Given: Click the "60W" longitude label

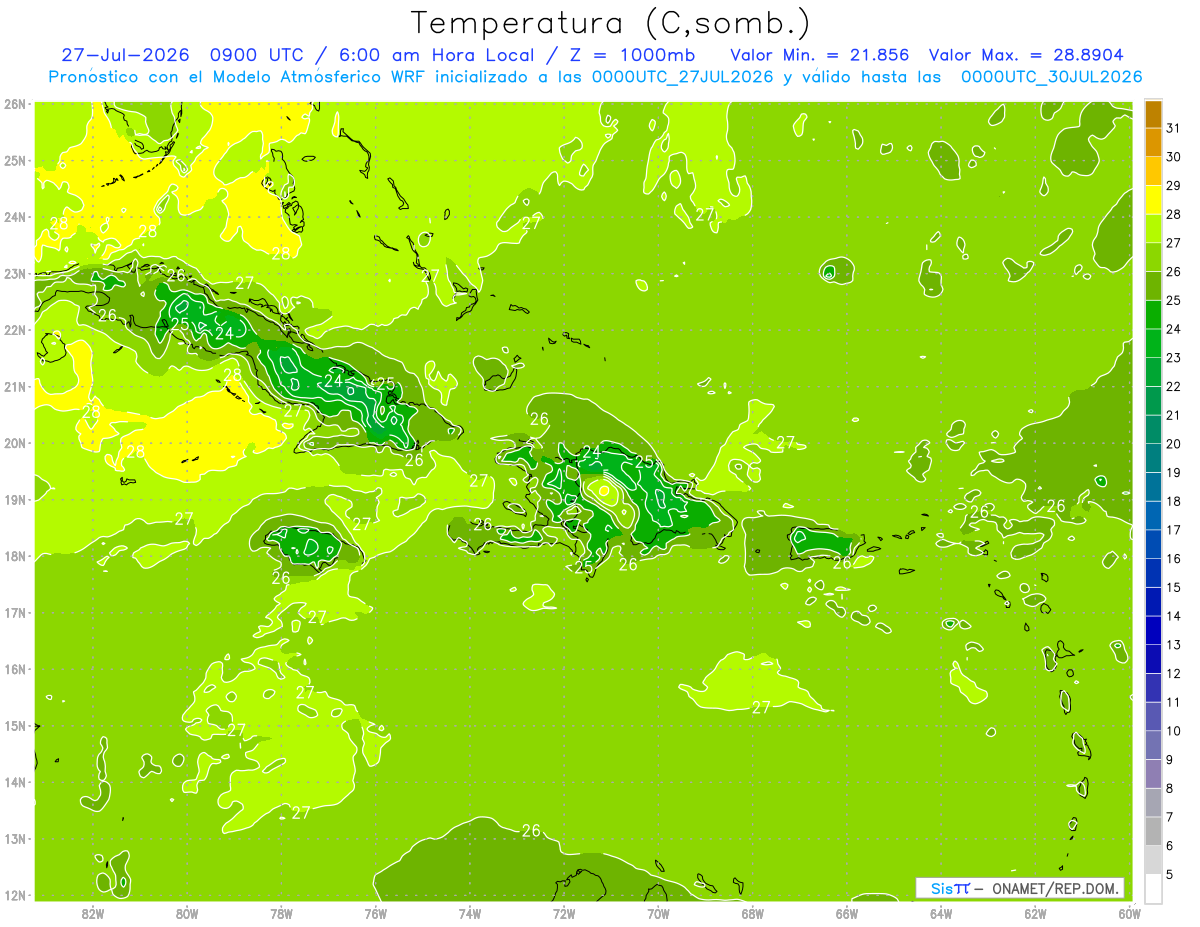Looking at the screenshot, I should pyautogui.click(x=1129, y=913).
